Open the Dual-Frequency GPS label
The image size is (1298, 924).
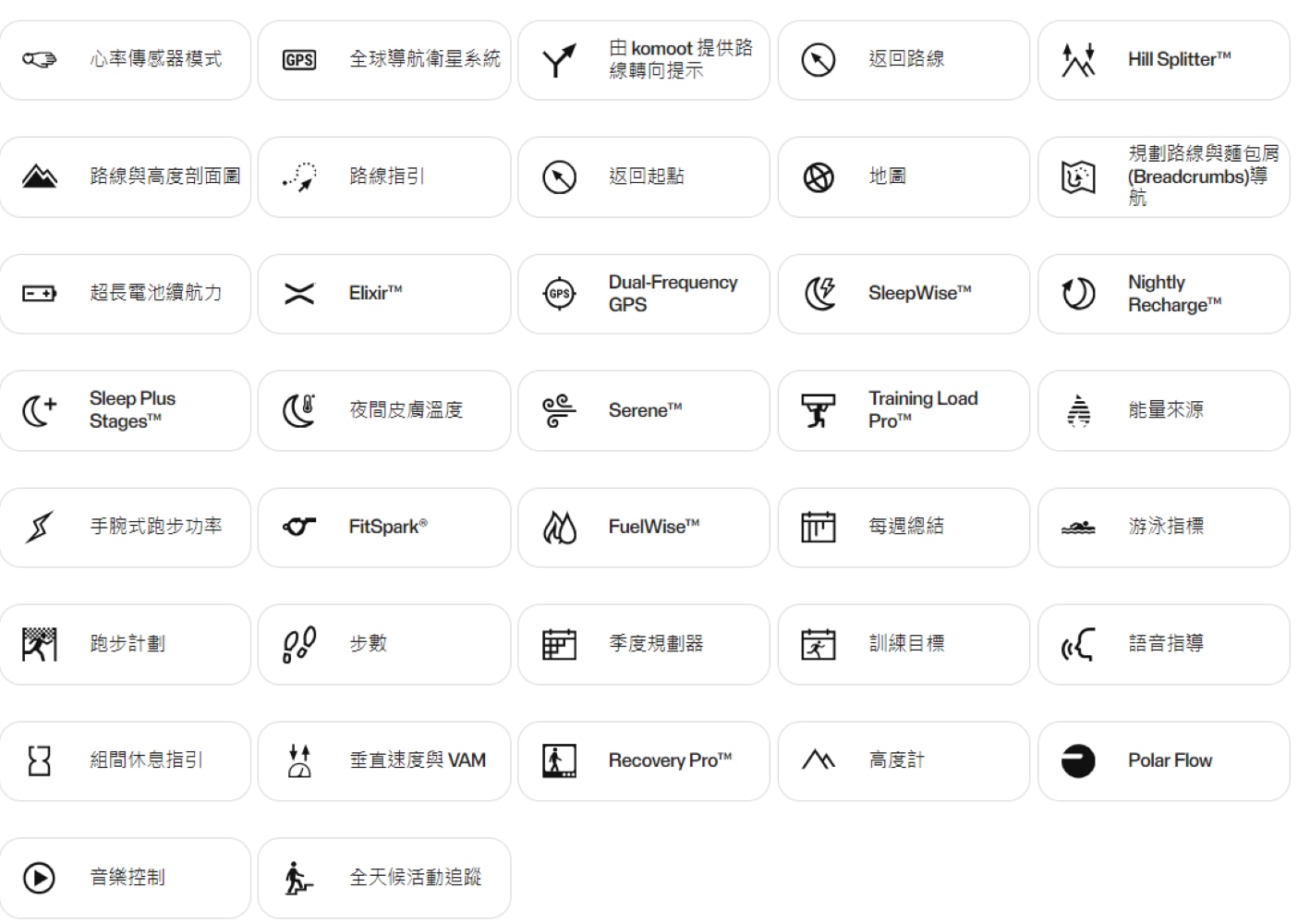tap(673, 293)
